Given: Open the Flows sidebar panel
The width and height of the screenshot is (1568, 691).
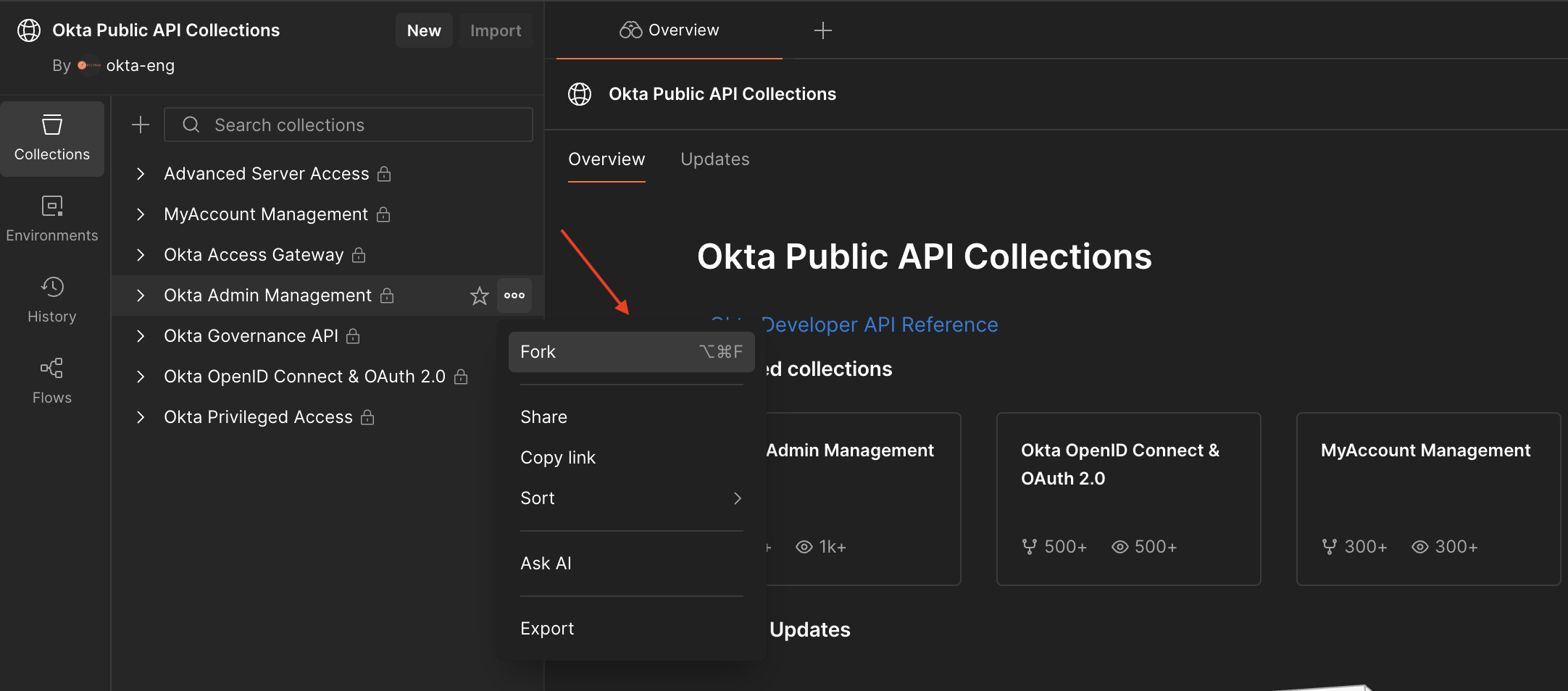Looking at the screenshot, I should pos(51,381).
